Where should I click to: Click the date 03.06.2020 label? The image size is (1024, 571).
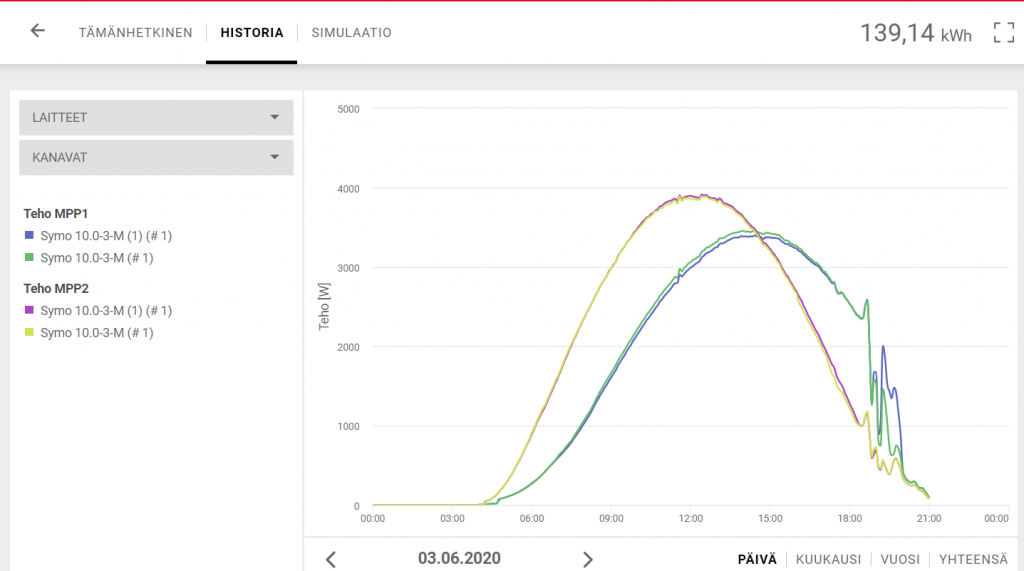[x=459, y=558]
